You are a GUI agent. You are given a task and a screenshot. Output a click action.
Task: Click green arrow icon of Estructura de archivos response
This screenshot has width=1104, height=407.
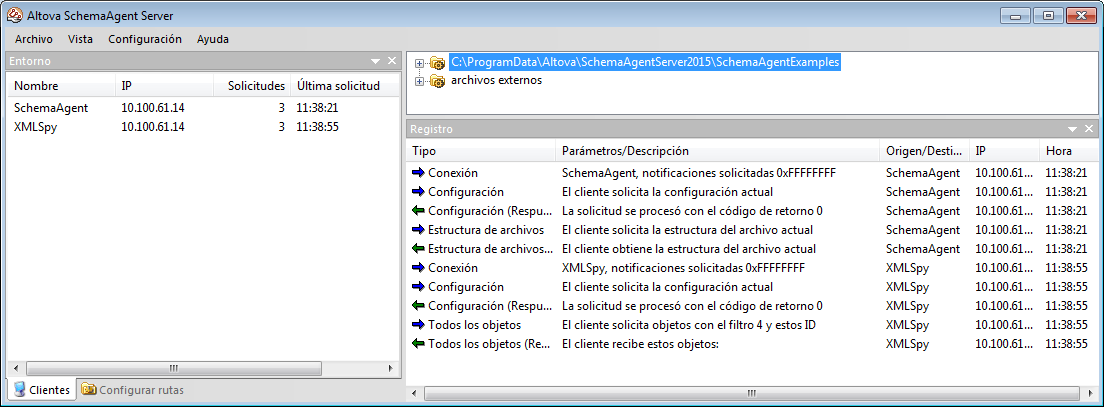click(418, 249)
